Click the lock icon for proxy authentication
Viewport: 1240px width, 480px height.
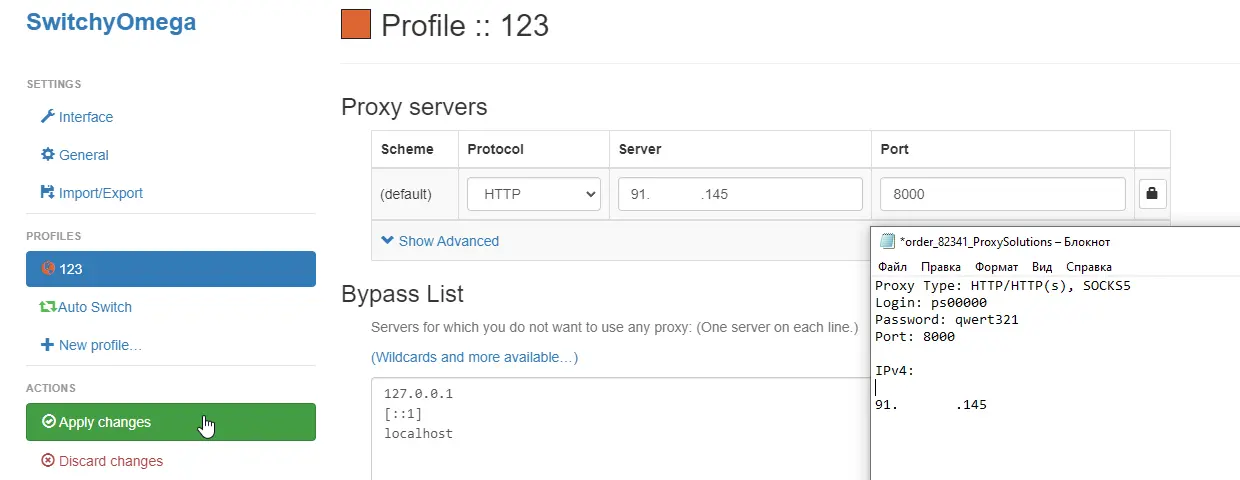pos(1152,194)
